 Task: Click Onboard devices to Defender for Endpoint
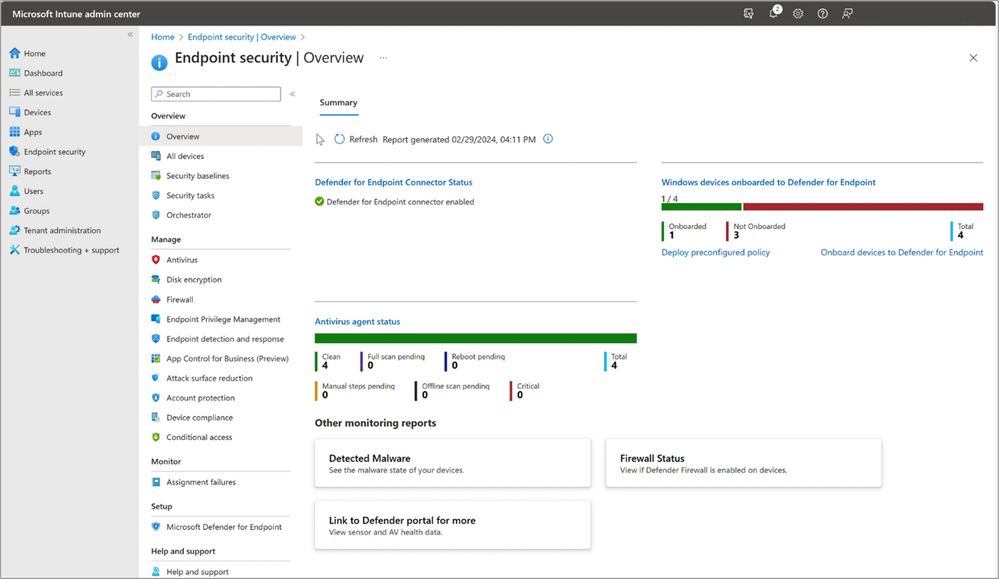click(x=902, y=252)
